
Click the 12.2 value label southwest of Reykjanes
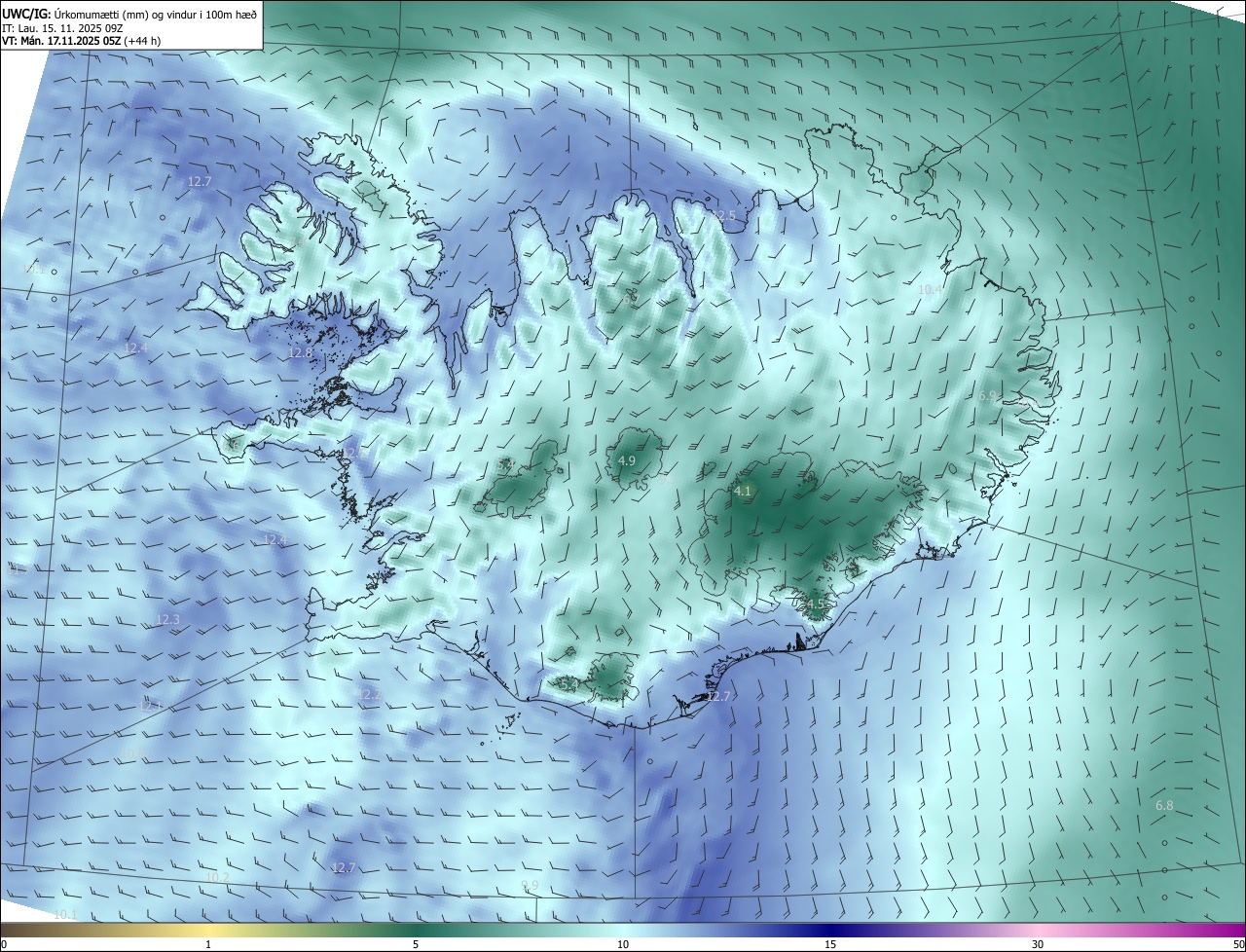click(x=369, y=694)
